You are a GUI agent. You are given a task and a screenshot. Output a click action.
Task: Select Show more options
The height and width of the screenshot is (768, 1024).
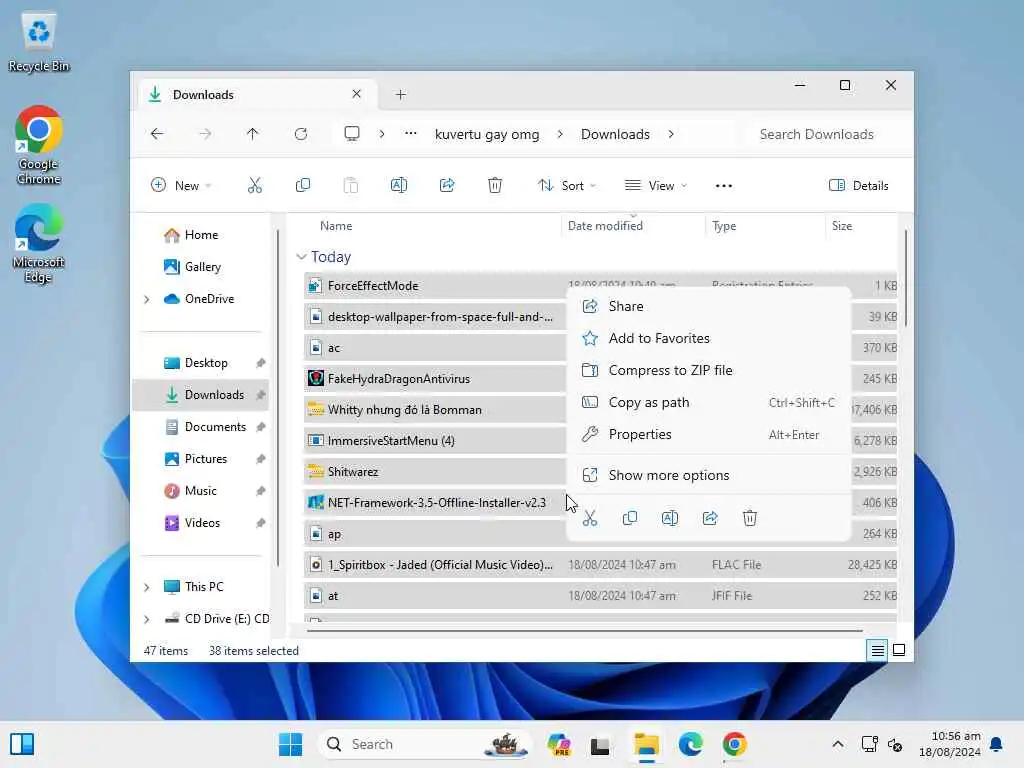pos(709,475)
